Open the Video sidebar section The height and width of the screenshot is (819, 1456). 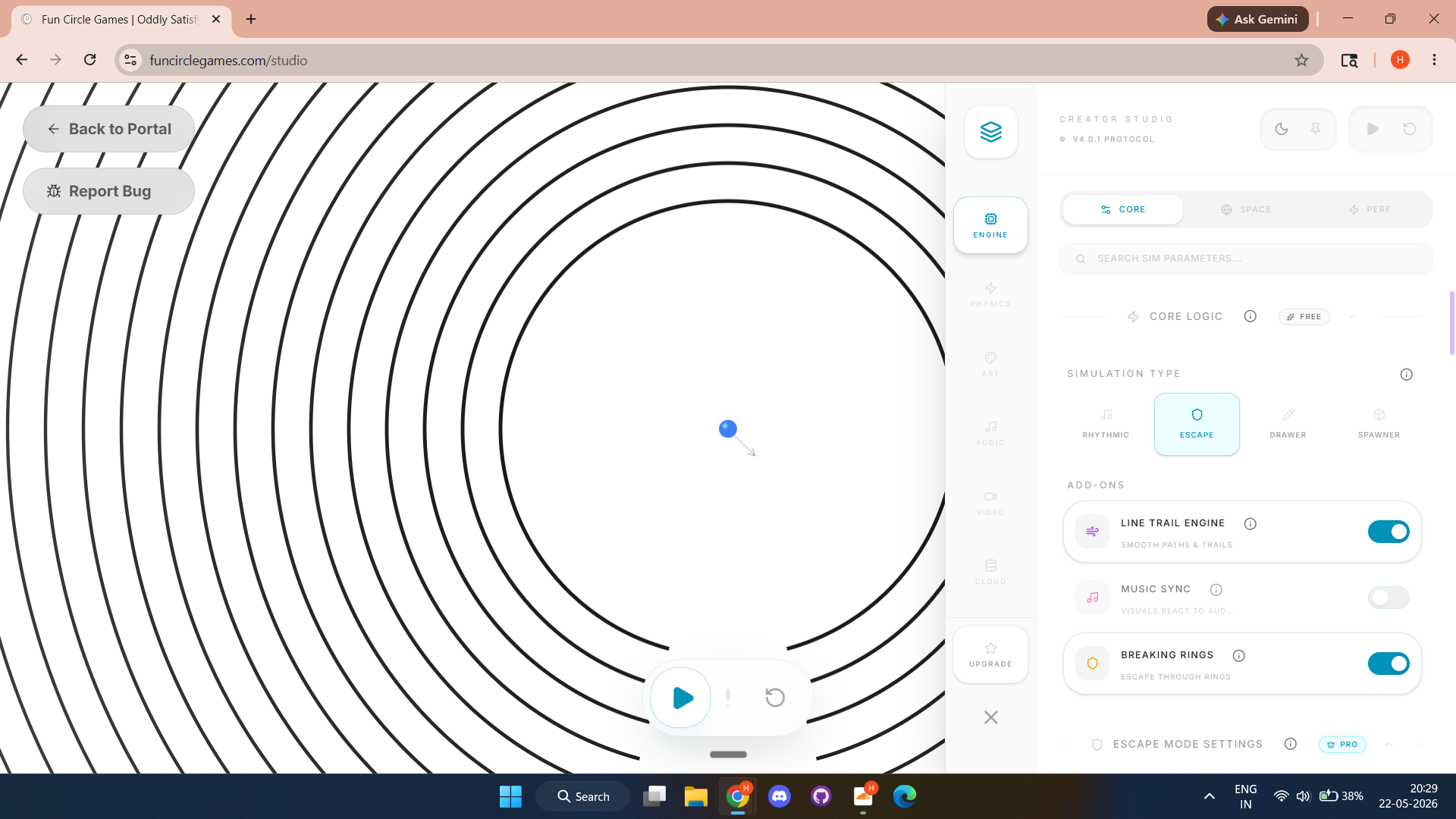[x=990, y=503]
